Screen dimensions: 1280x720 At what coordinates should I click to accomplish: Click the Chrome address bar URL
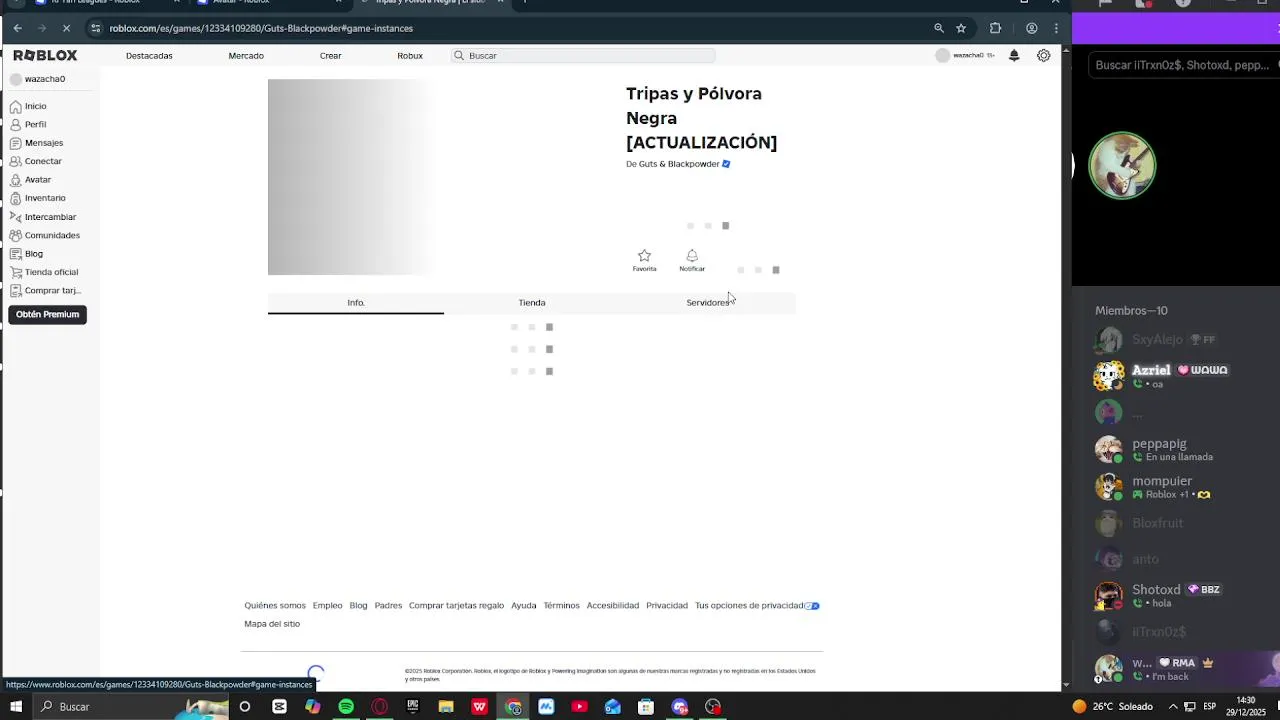pos(261,28)
